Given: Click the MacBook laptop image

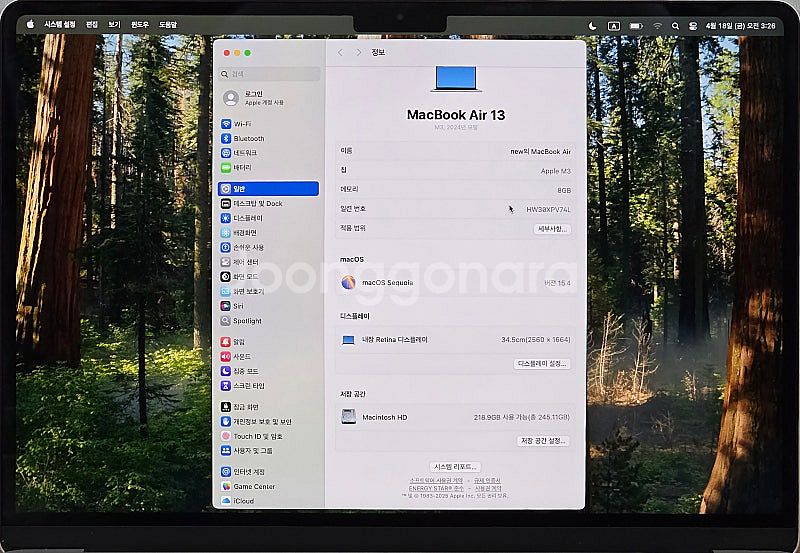Looking at the screenshot, I should pos(456,79).
